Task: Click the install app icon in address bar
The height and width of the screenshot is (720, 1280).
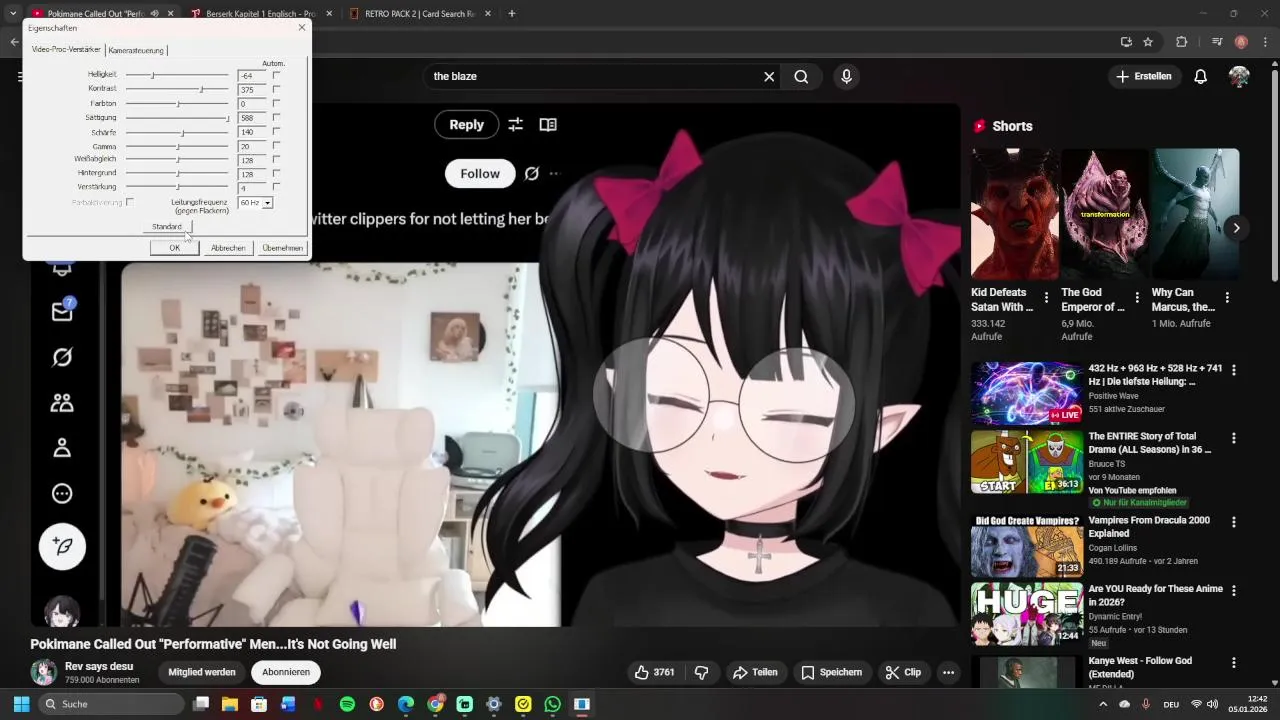Action: coord(1126,42)
